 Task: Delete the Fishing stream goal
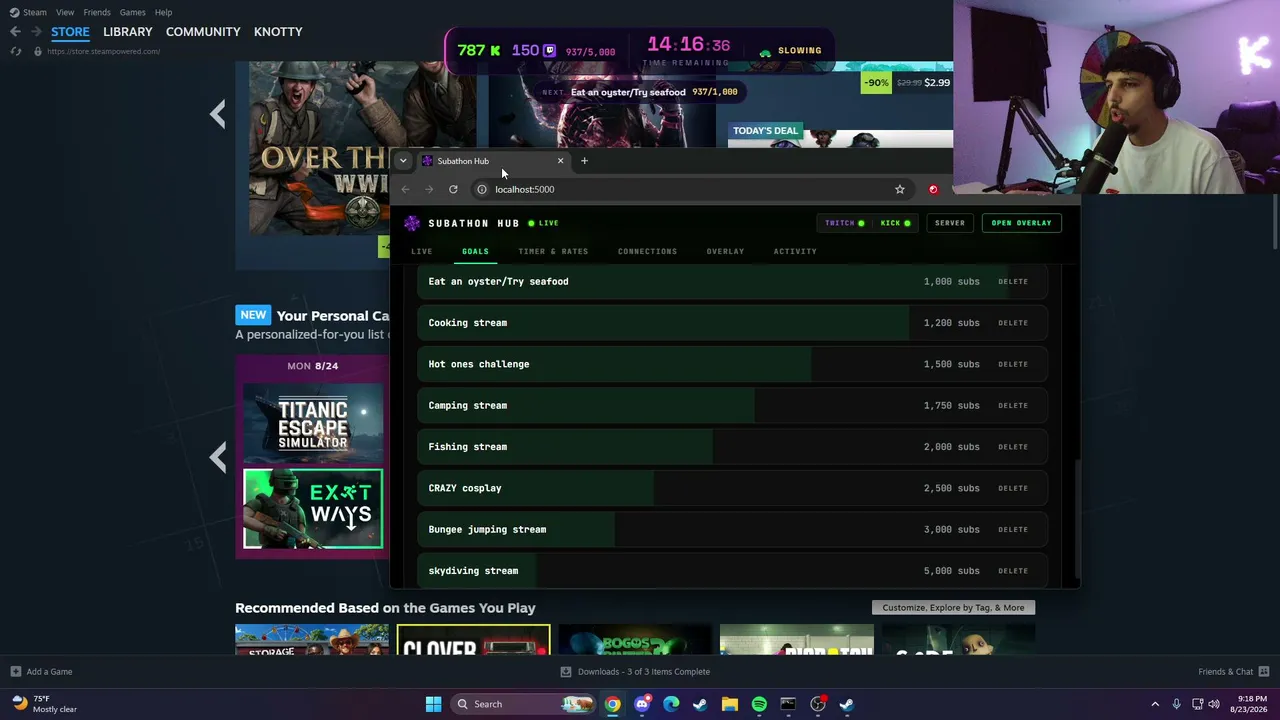point(1013,447)
